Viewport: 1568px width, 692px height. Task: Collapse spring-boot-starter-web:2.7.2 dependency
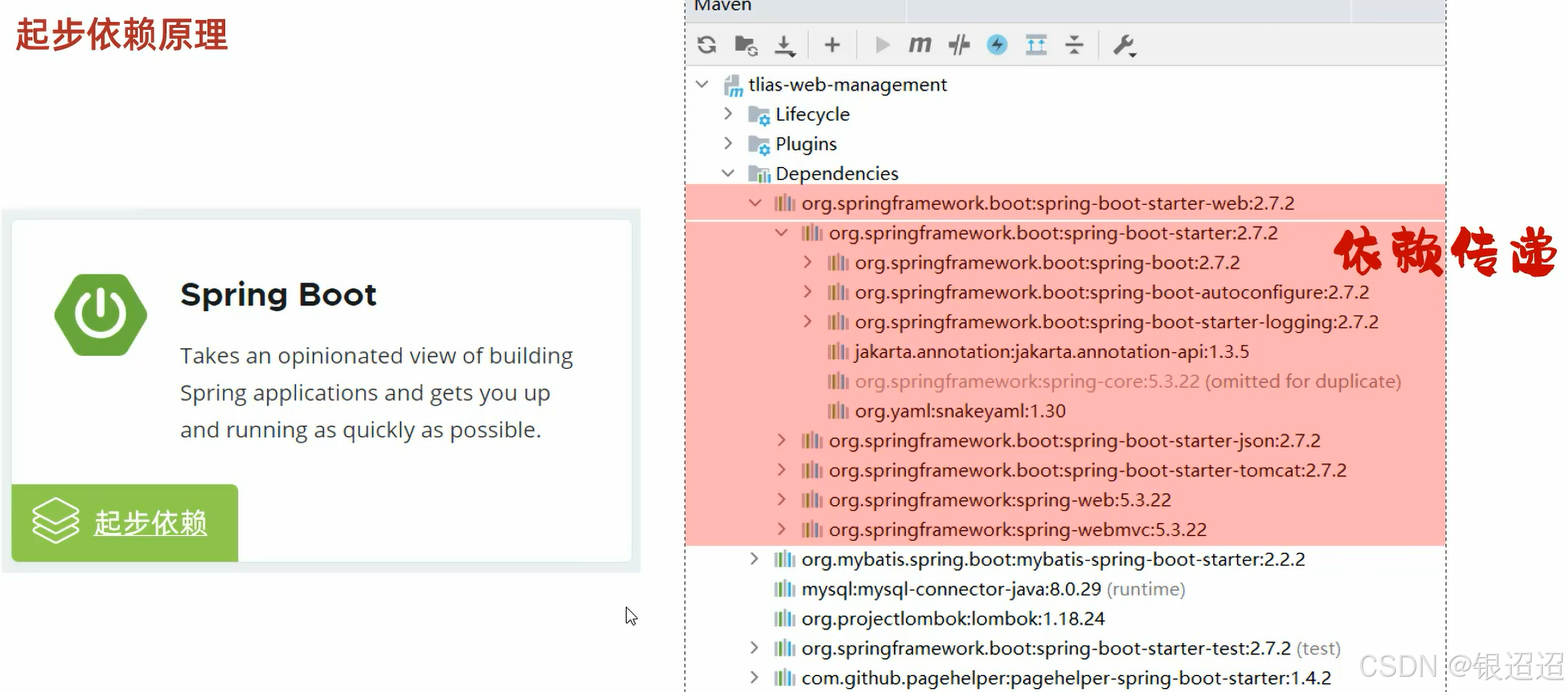point(755,203)
